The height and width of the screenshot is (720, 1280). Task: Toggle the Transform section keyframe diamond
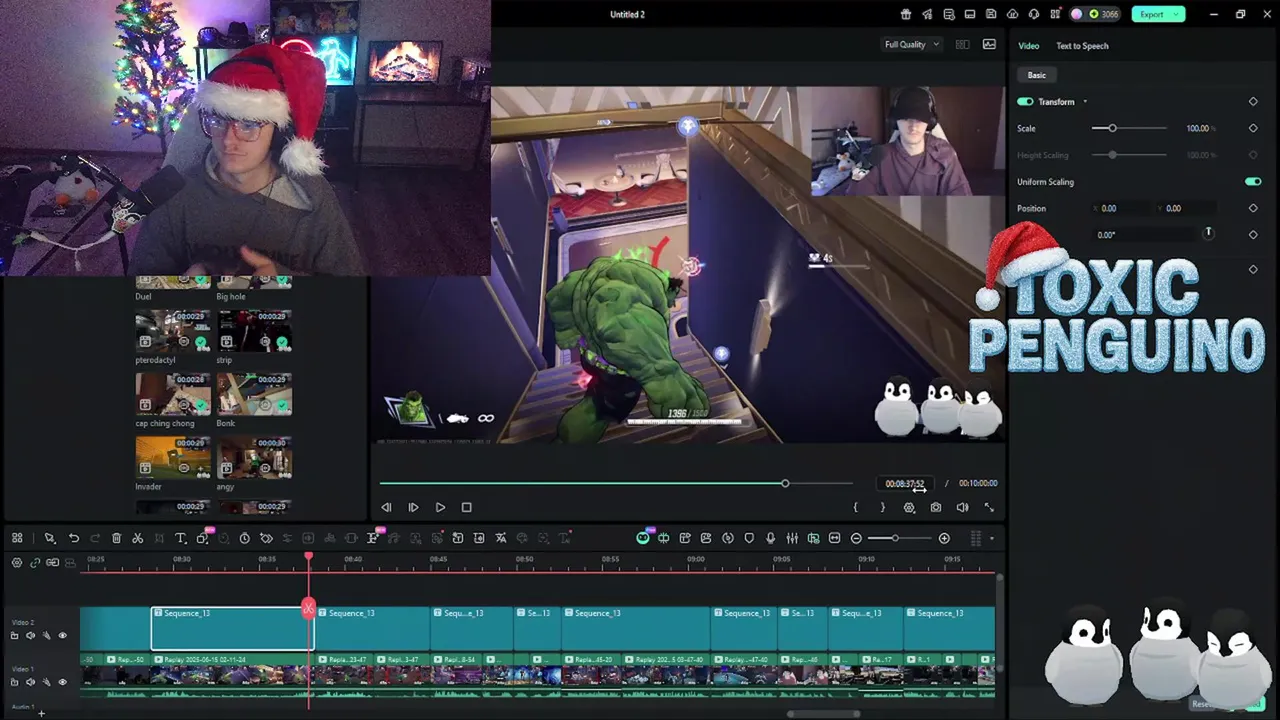pos(1253,101)
